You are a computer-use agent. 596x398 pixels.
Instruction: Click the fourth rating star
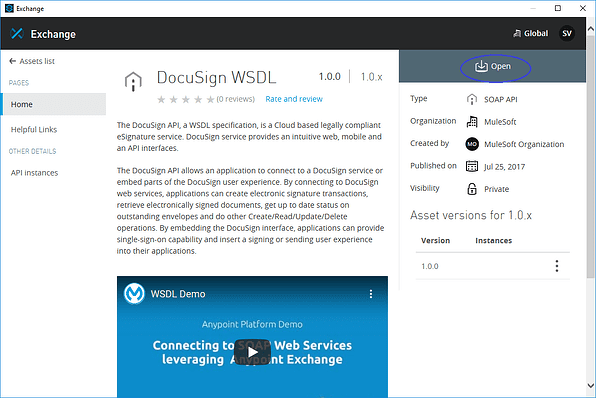tap(198, 100)
